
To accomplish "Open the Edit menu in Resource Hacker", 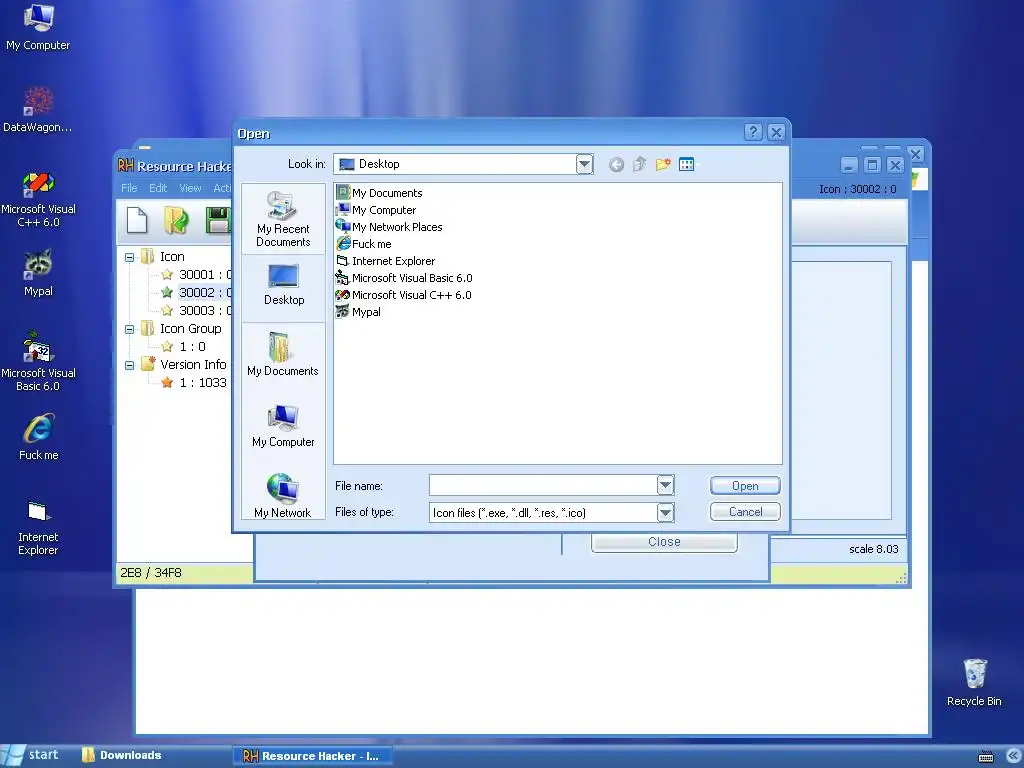I will (x=157, y=188).
